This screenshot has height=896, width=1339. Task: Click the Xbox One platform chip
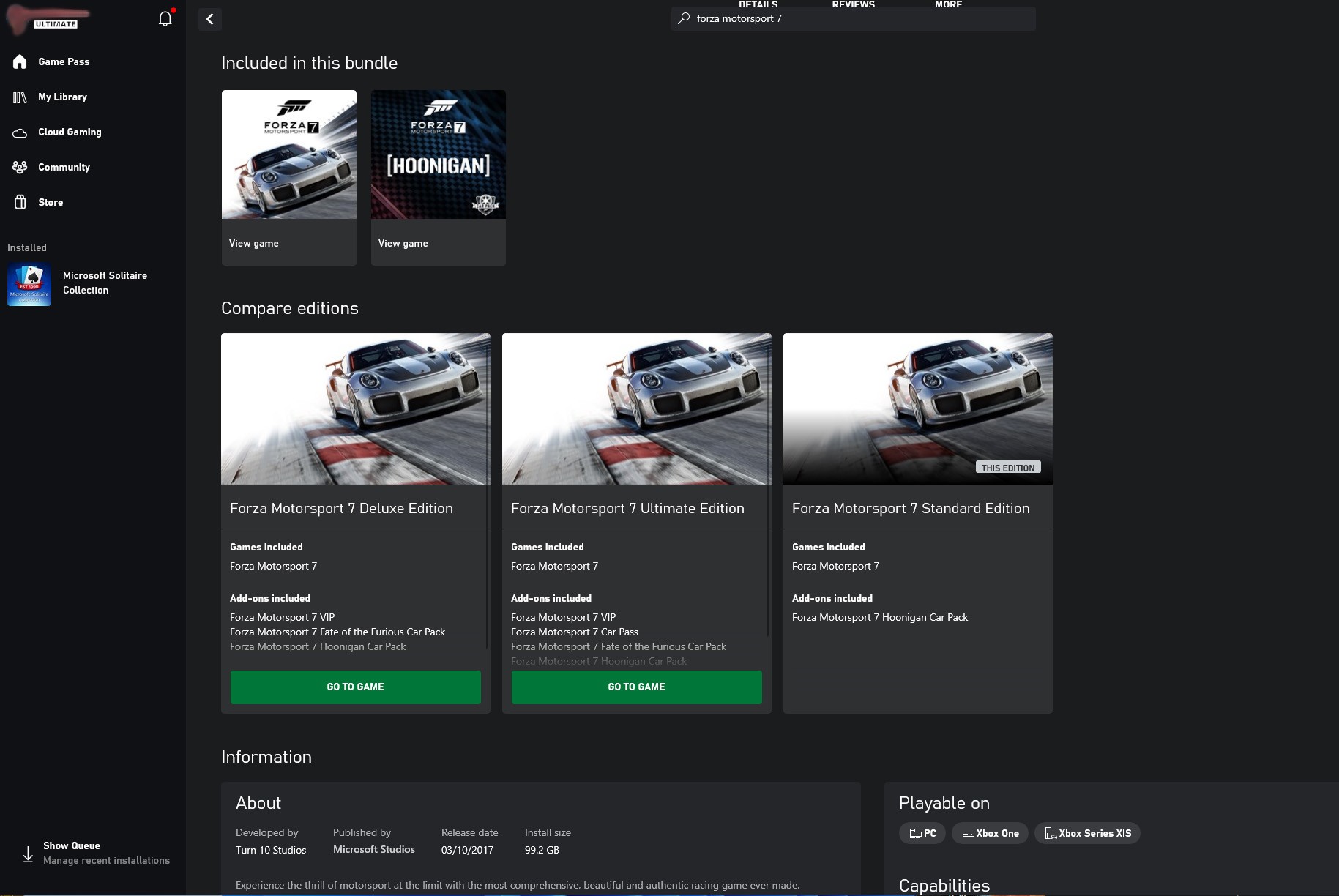(990, 833)
